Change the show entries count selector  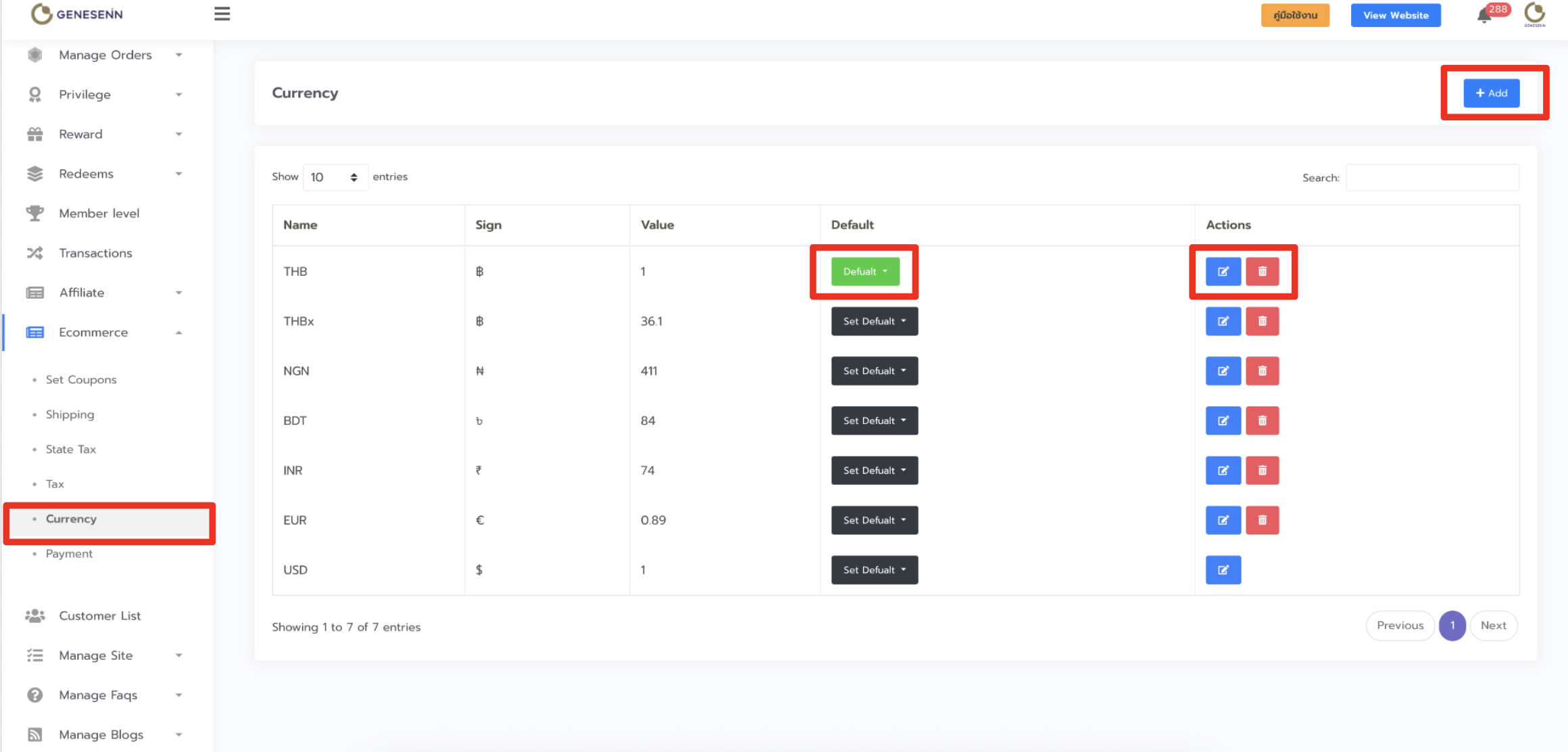click(x=335, y=177)
